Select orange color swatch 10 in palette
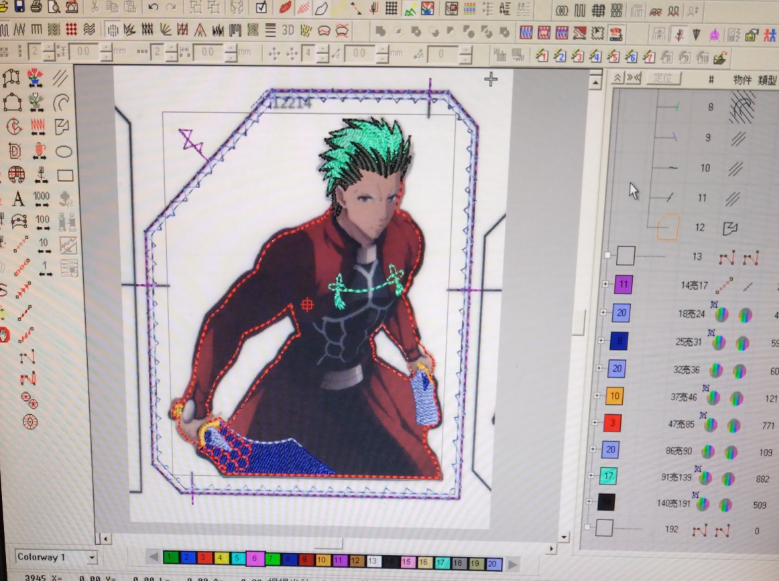 pyautogui.click(x=322, y=560)
